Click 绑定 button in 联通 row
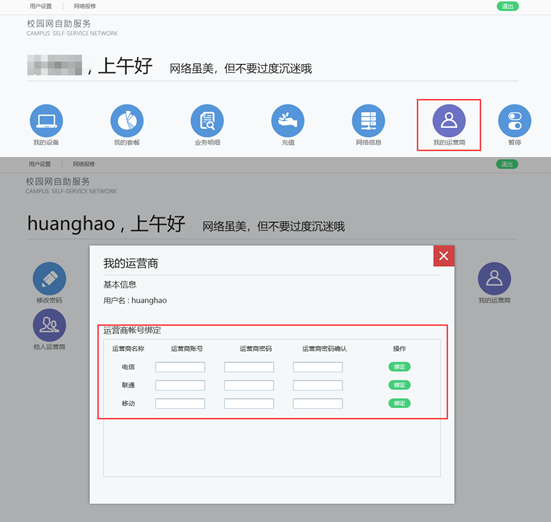This screenshot has width=551, height=522. point(399,385)
